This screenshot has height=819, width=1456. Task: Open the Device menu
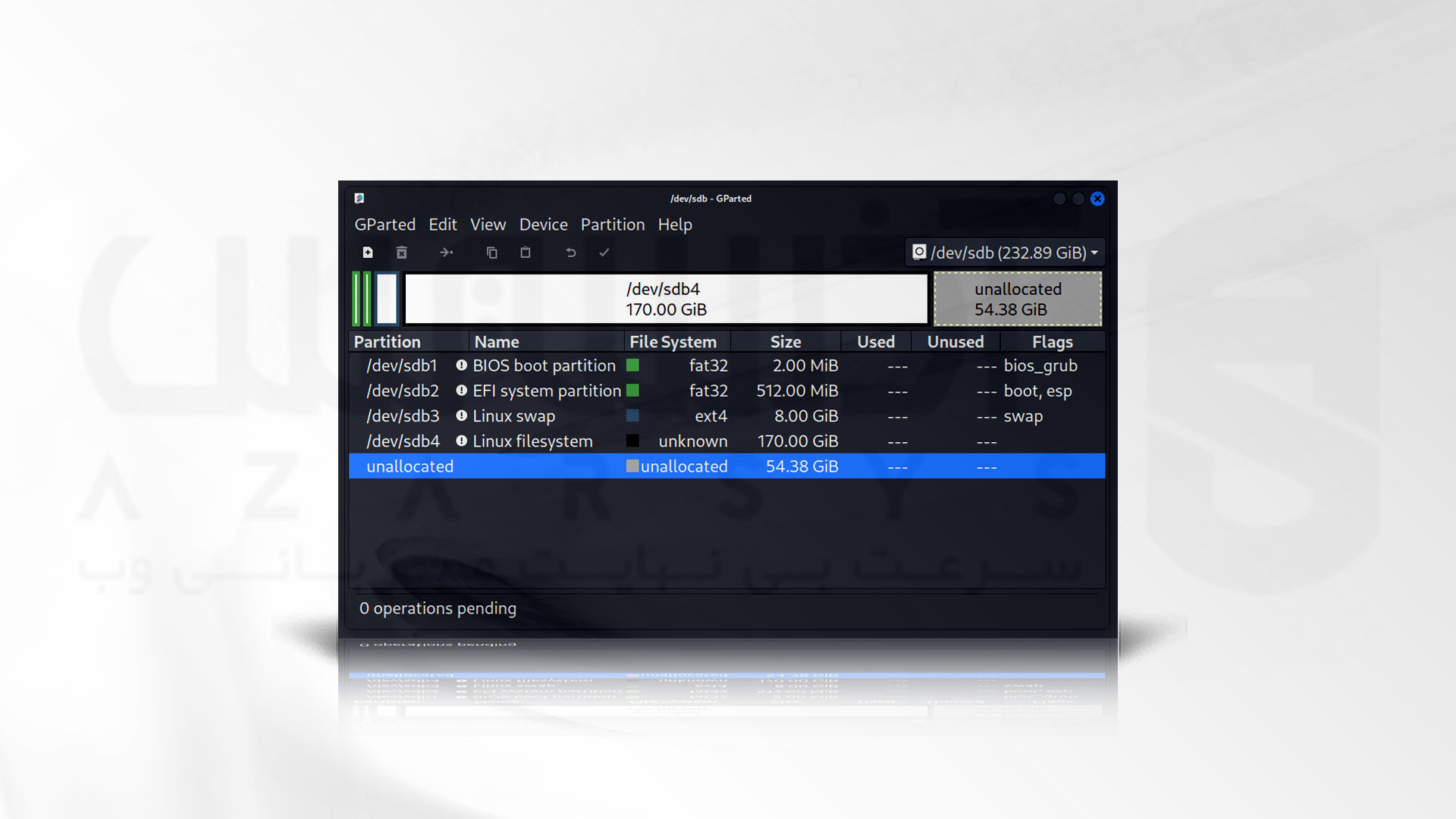tap(544, 224)
